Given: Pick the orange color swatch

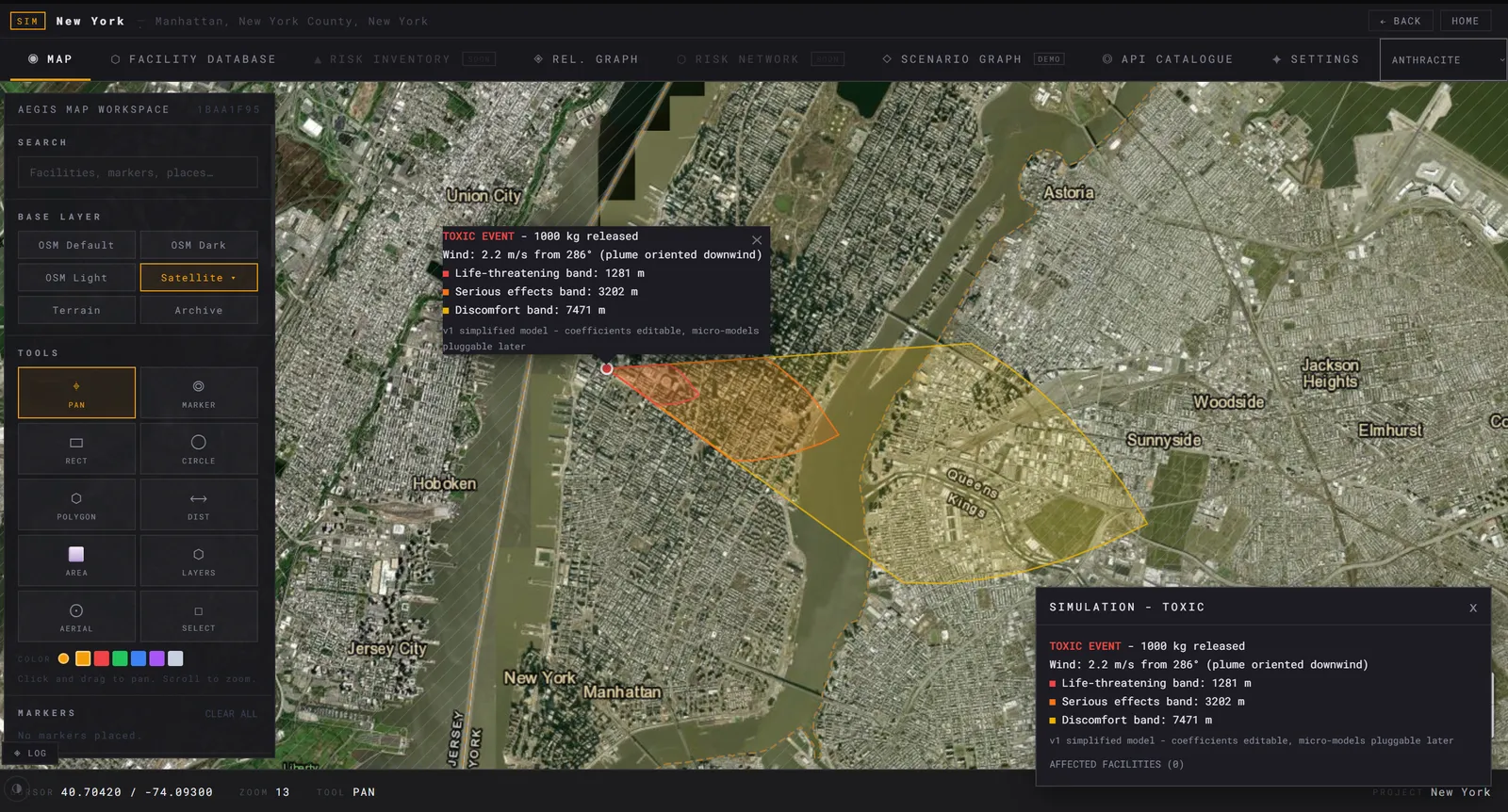Looking at the screenshot, I should point(83,658).
